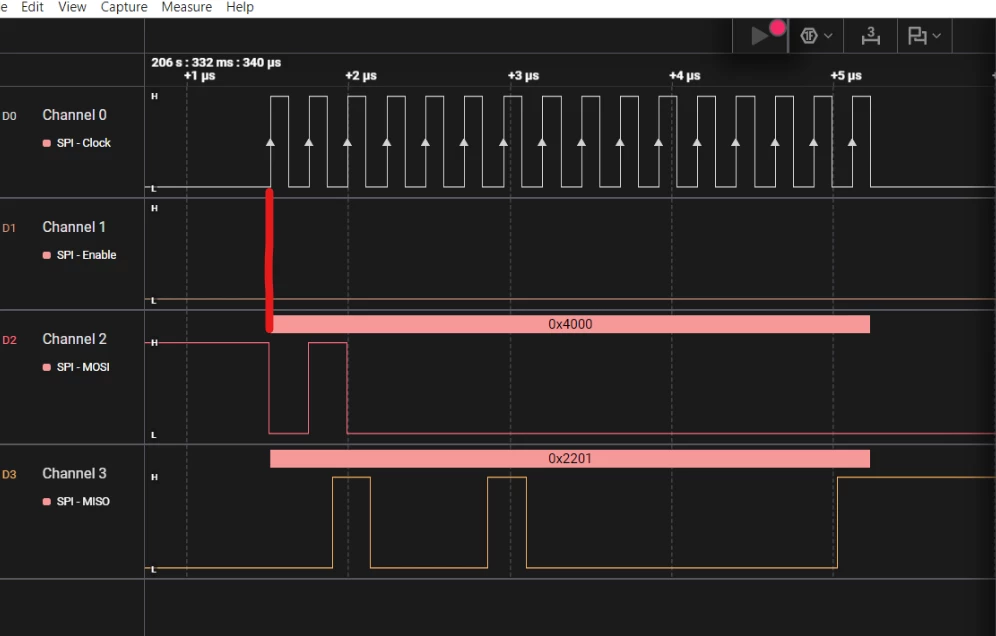Image resolution: width=996 pixels, height=636 pixels.
Task: Click the color square beside SPI - Clock
Action: [x=46, y=143]
